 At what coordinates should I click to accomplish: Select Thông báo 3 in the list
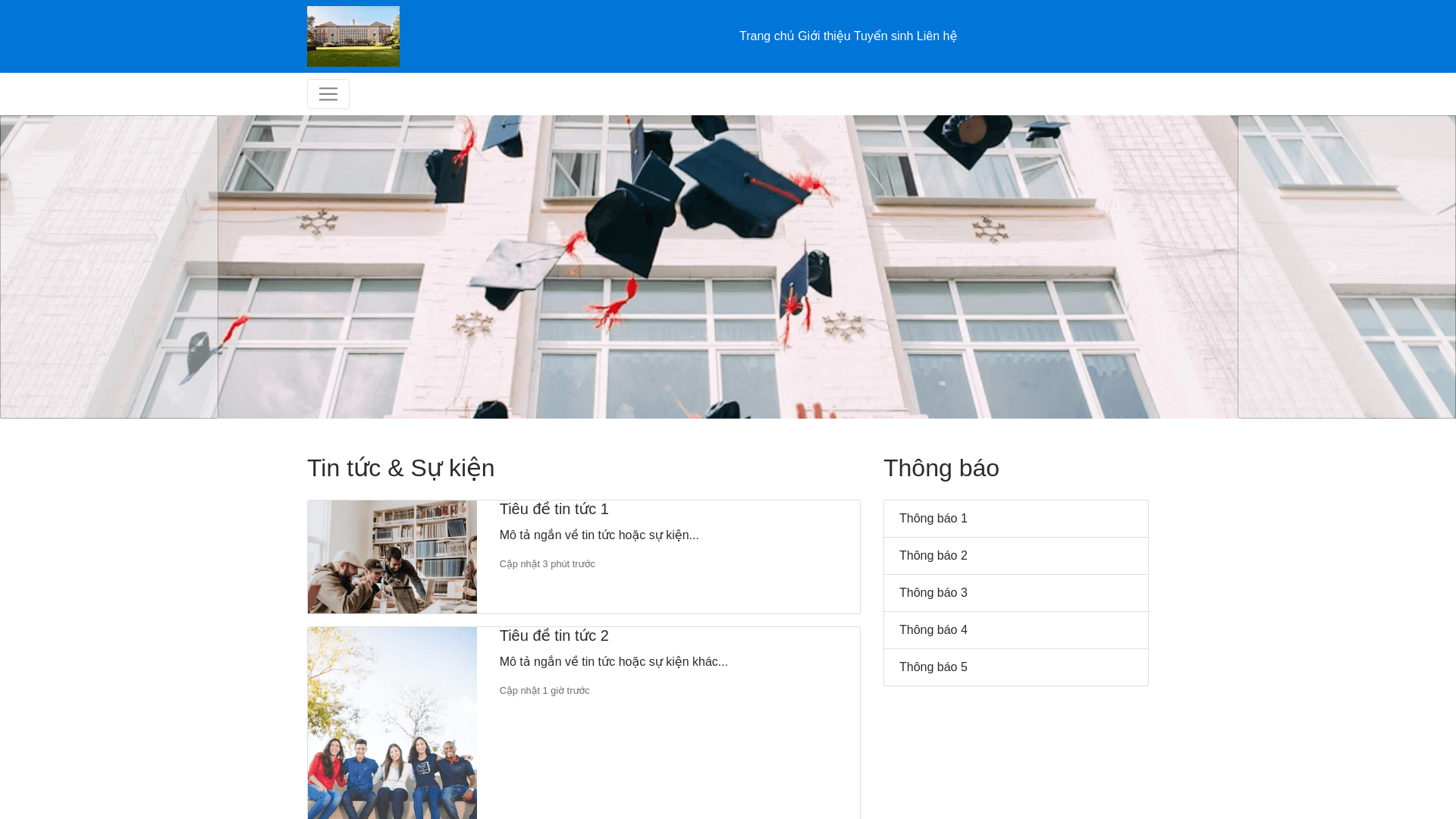[x=1015, y=593]
